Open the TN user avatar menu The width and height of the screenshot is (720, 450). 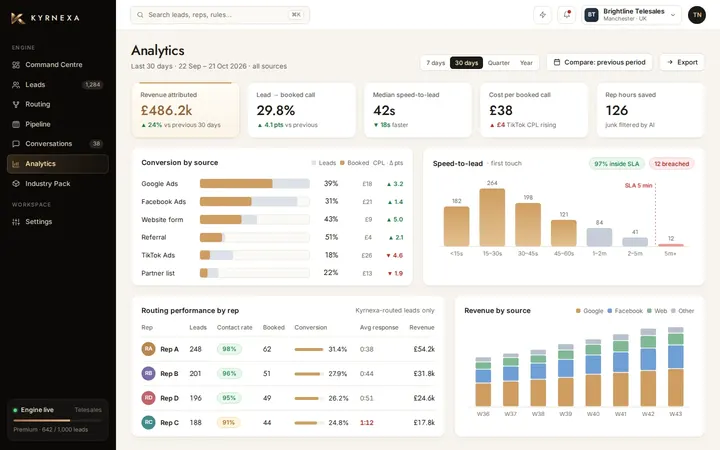(697, 15)
